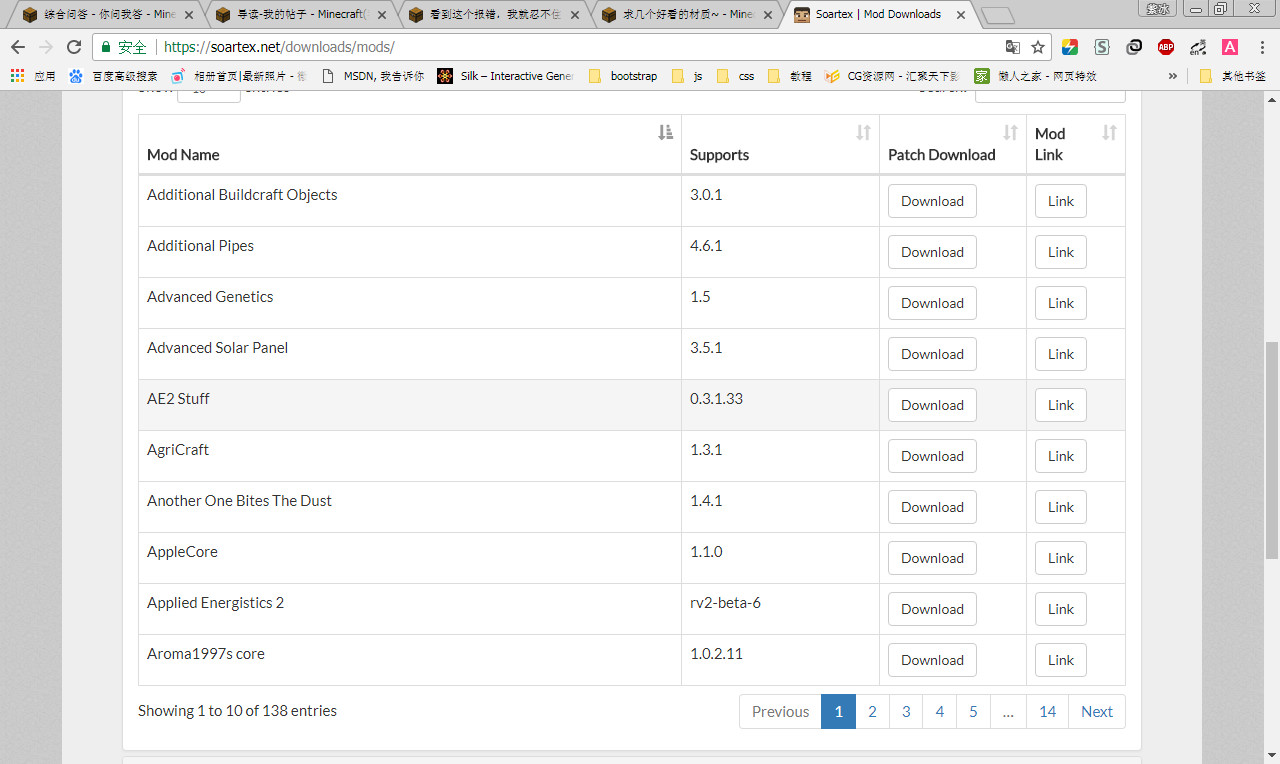Viewport: 1280px width, 764px height.
Task: Download the AE2 Stuff patch
Action: click(x=932, y=405)
